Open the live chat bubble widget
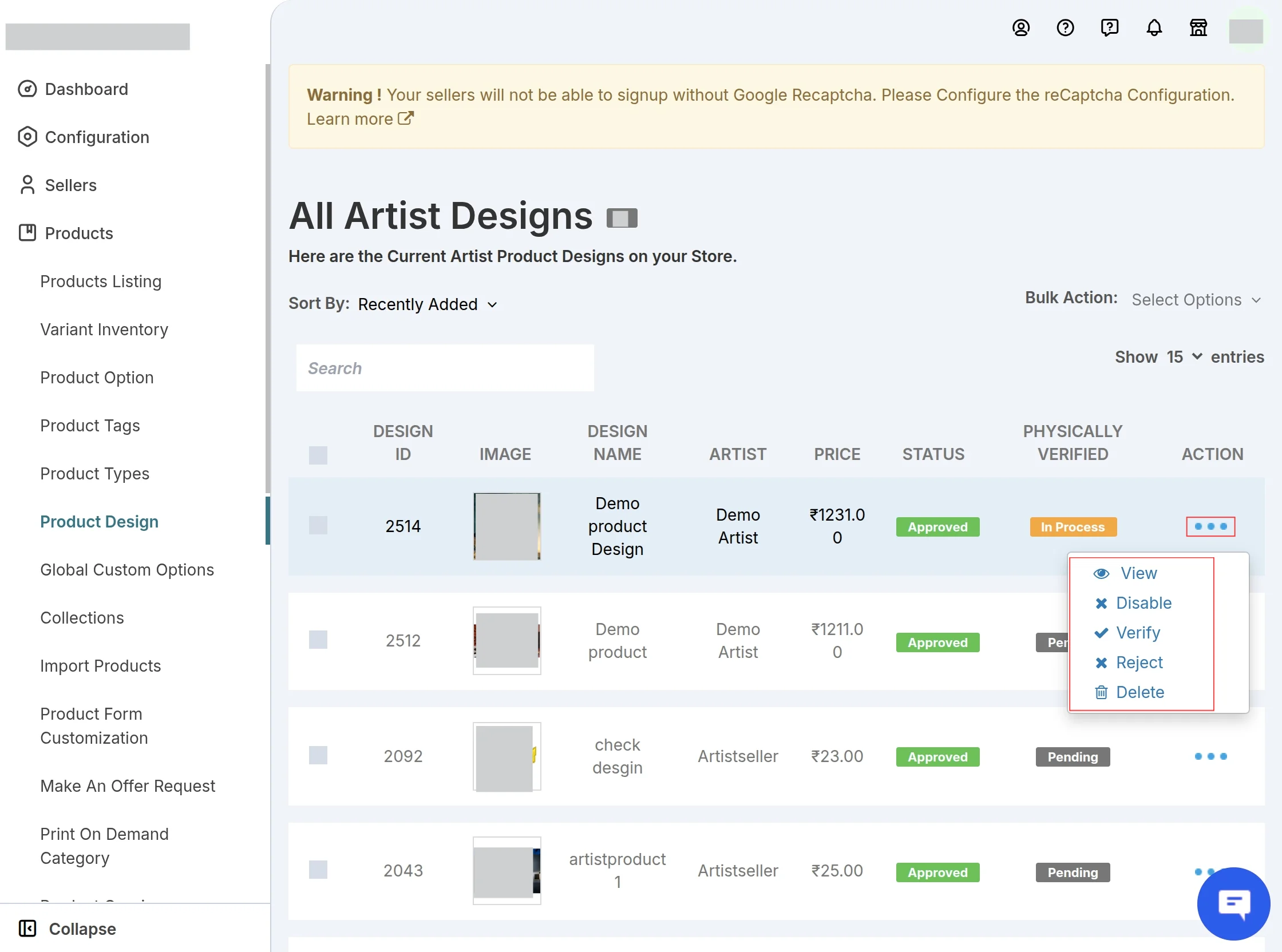Image resolution: width=1282 pixels, height=952 pixels. [x=1233, y=903]
